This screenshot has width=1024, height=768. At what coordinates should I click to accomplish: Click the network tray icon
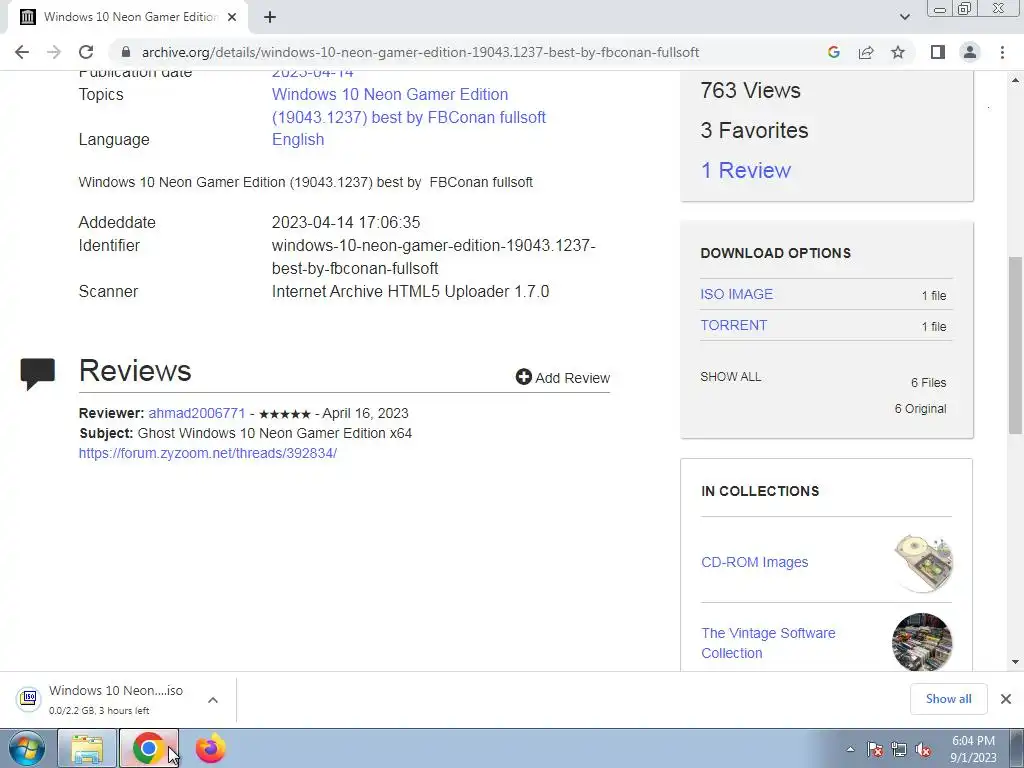899,749
